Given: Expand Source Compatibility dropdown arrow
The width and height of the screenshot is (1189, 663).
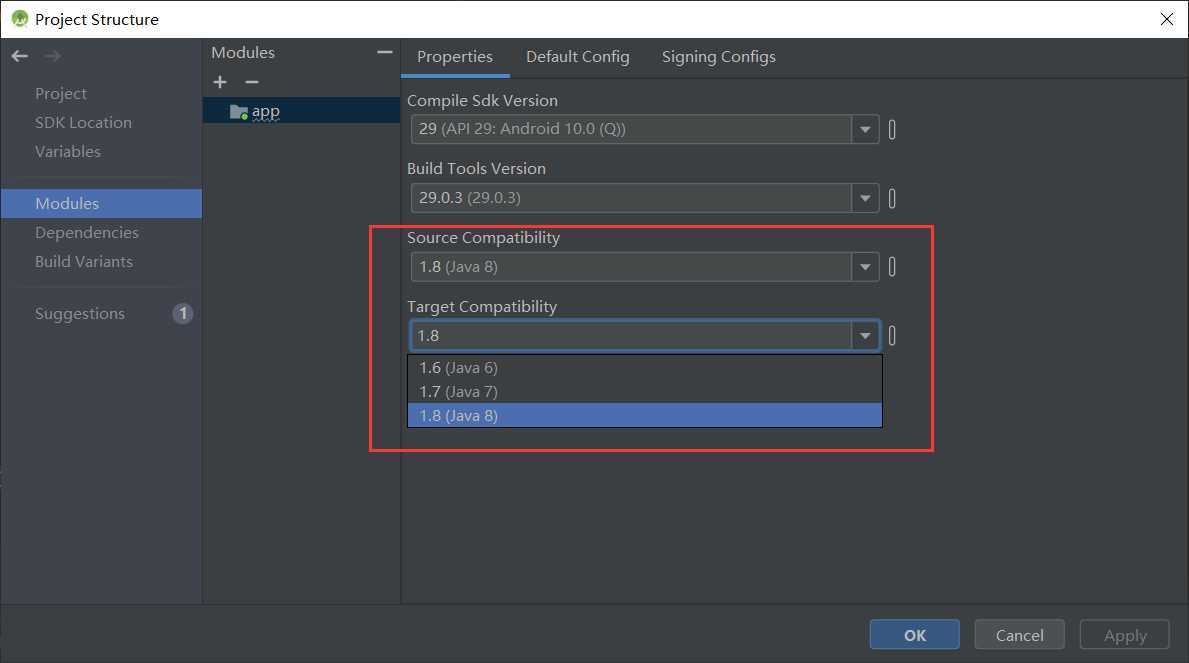Looking at the screenshot, I should 864,267.
